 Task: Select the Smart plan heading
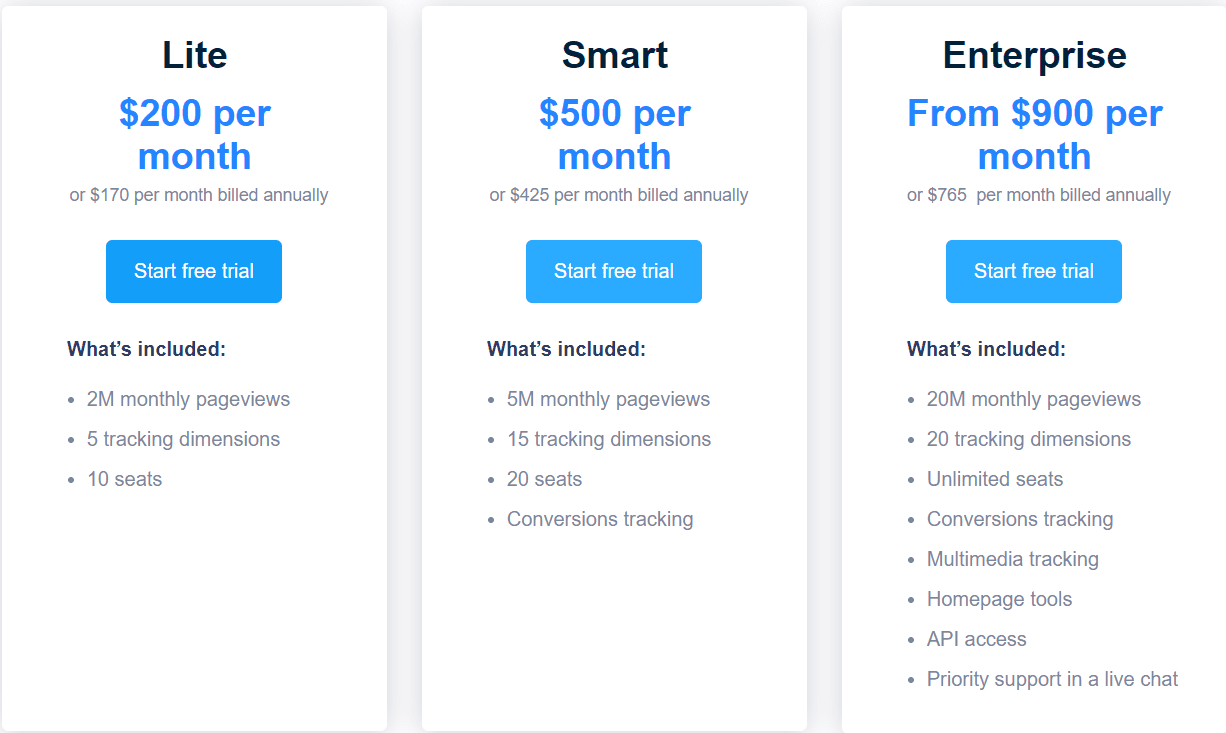point(614,56)
